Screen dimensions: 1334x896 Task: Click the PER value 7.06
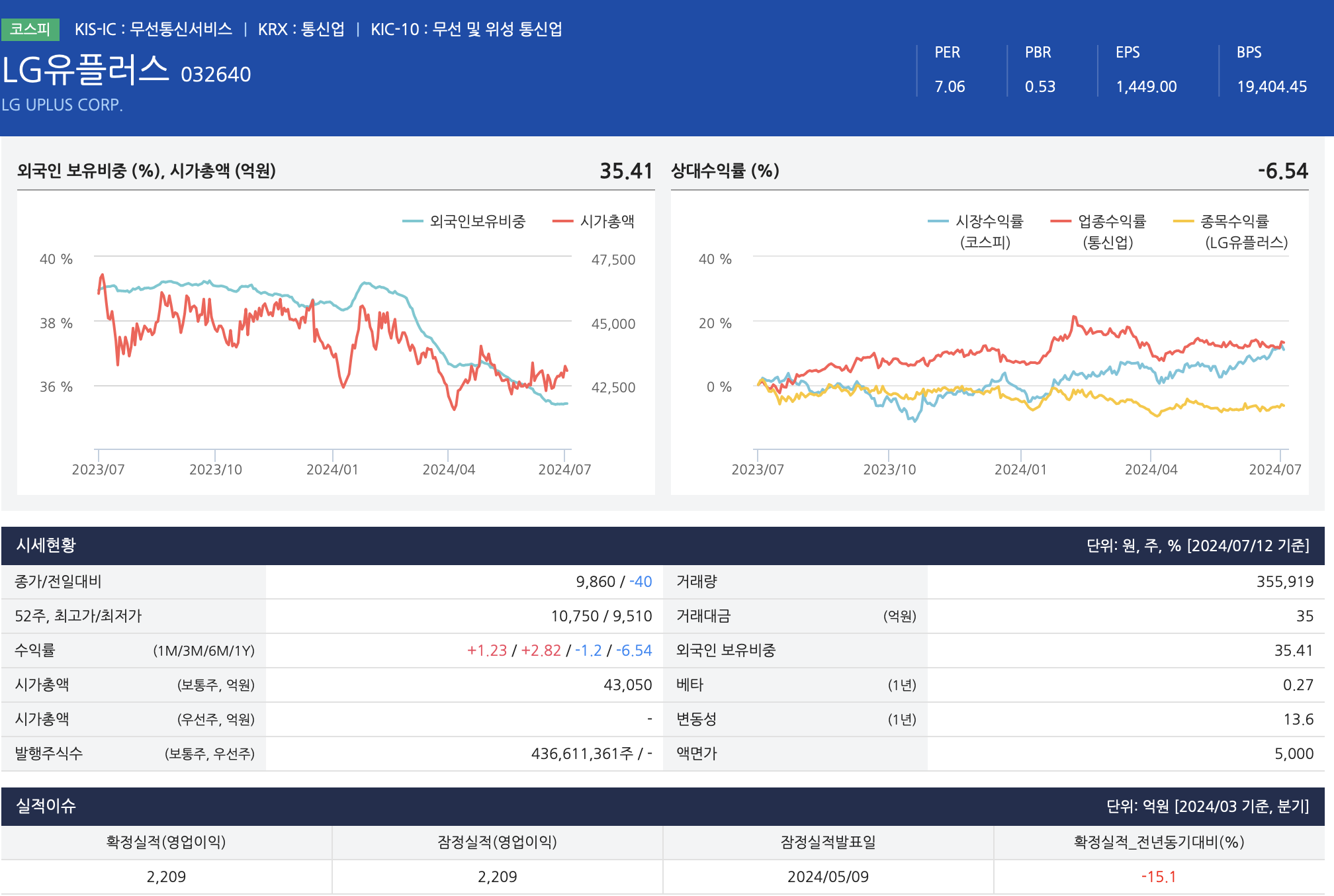coord(950,87)
